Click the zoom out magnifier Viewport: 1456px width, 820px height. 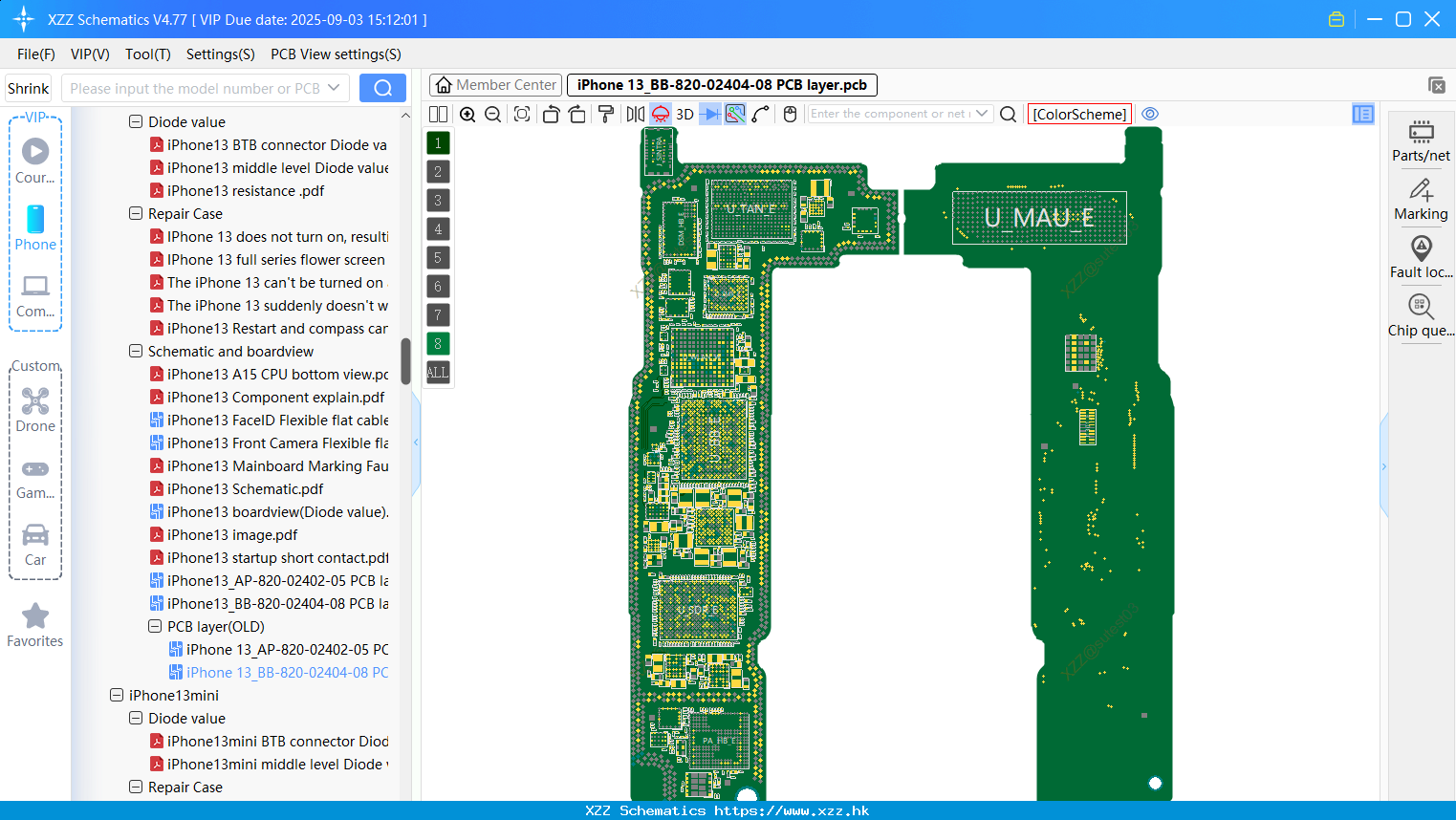pos(493,115)
